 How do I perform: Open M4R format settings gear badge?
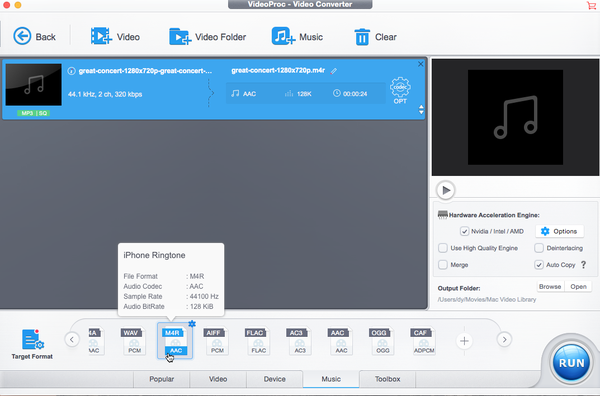coord(192,324)
